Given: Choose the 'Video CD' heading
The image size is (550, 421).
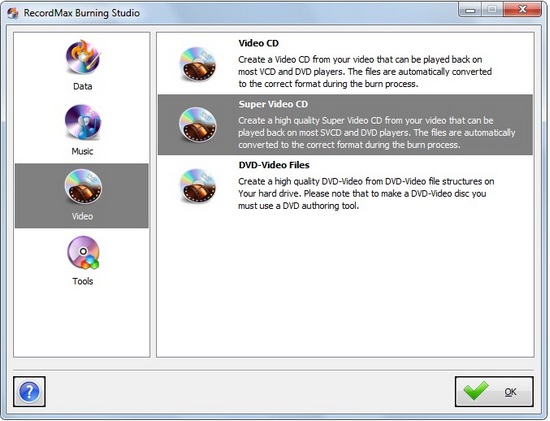Looking at the screenshot, I should point(259,43).
